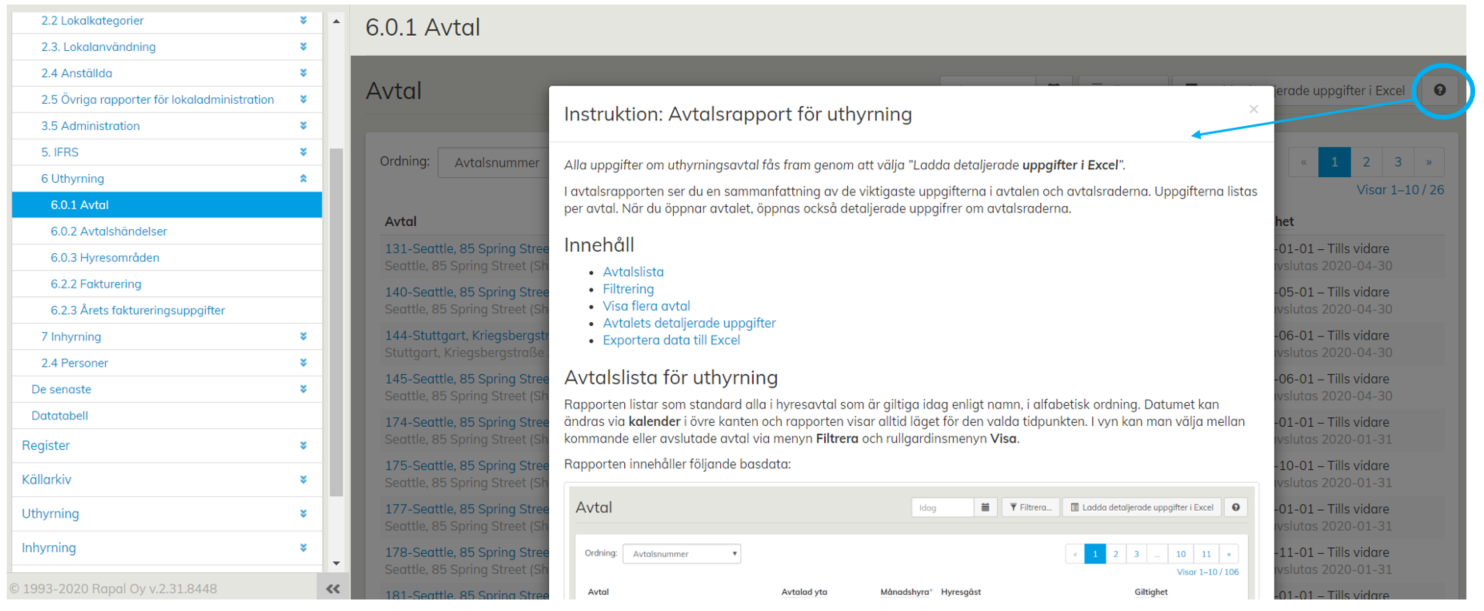This screenshot has width=1484, height=611.
Task: Expand the 2.4 Anställda section chevron
Action: point(303,73)
